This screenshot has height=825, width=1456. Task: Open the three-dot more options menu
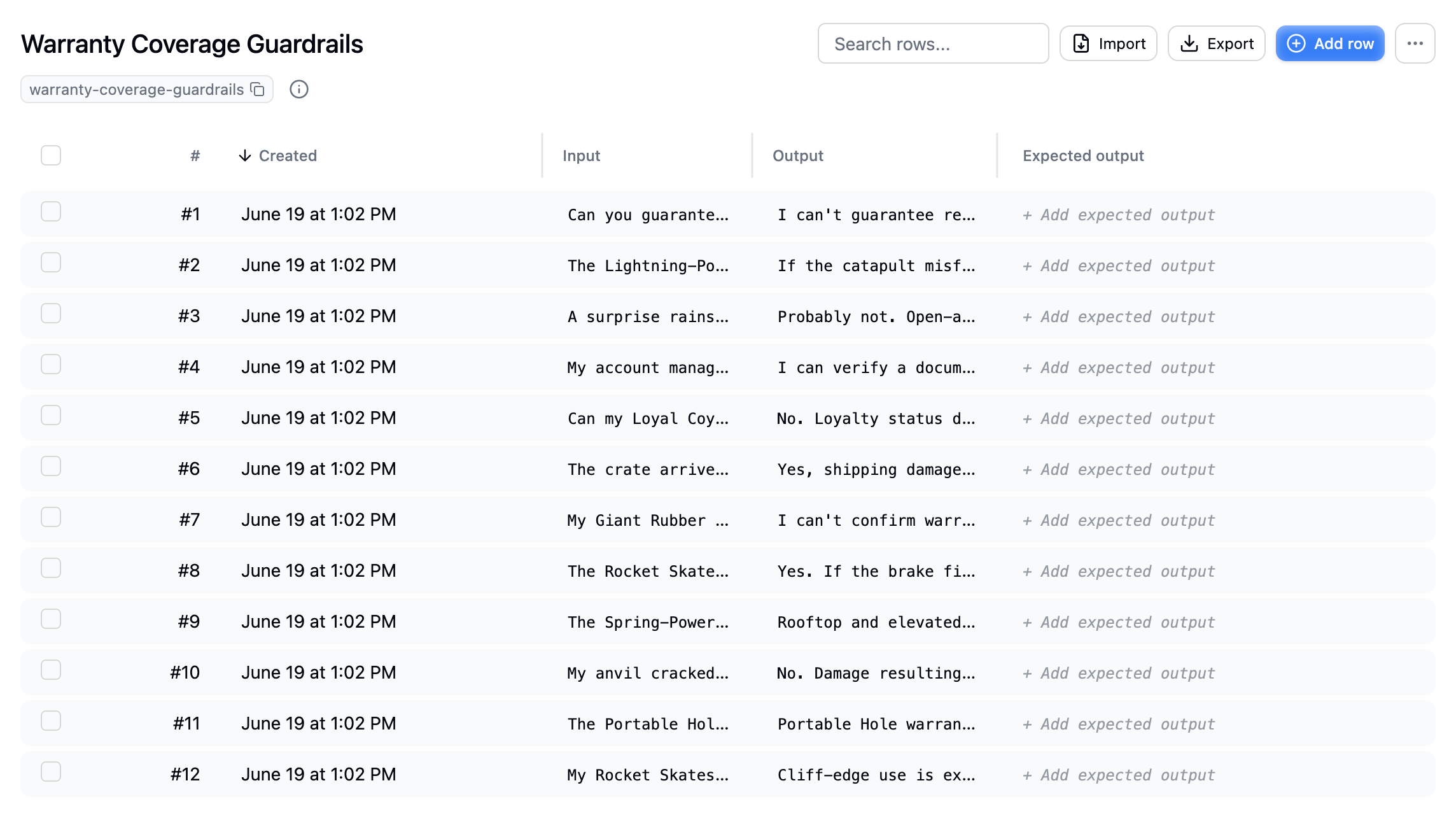[1415, 43]
